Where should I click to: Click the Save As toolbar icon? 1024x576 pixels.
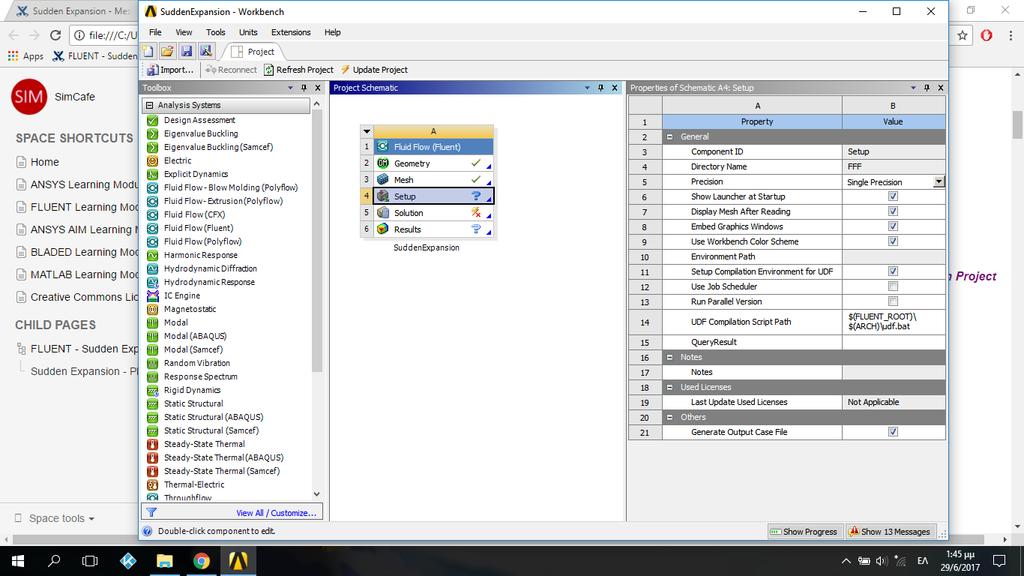pos(206,52)
